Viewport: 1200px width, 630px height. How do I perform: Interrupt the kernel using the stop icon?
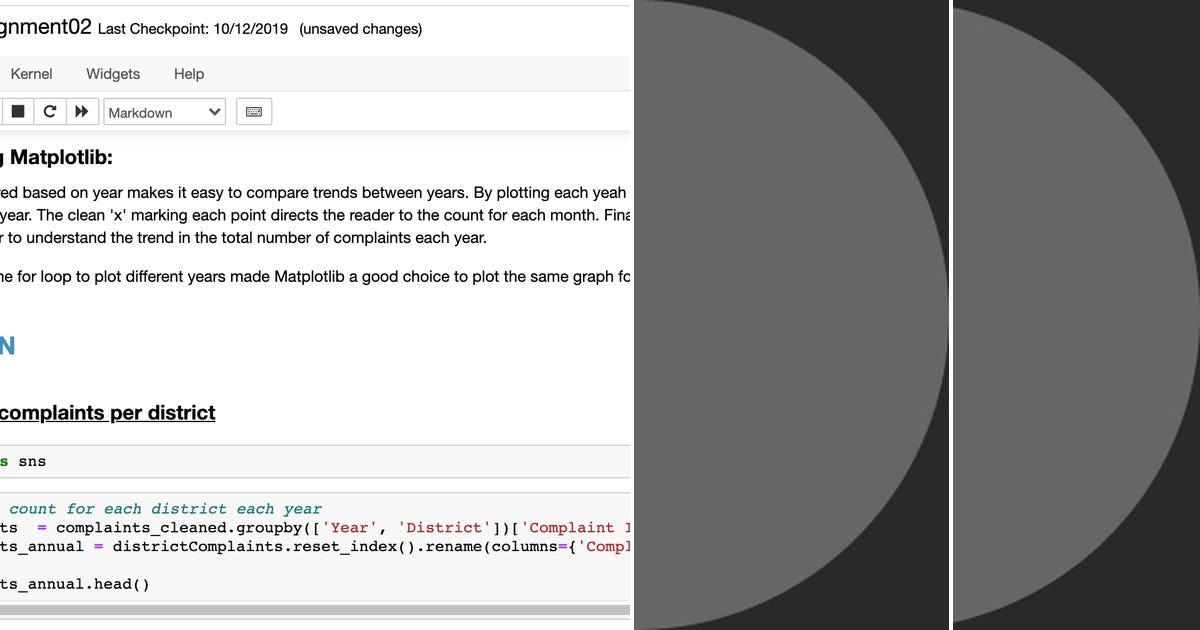coord(17,110)
